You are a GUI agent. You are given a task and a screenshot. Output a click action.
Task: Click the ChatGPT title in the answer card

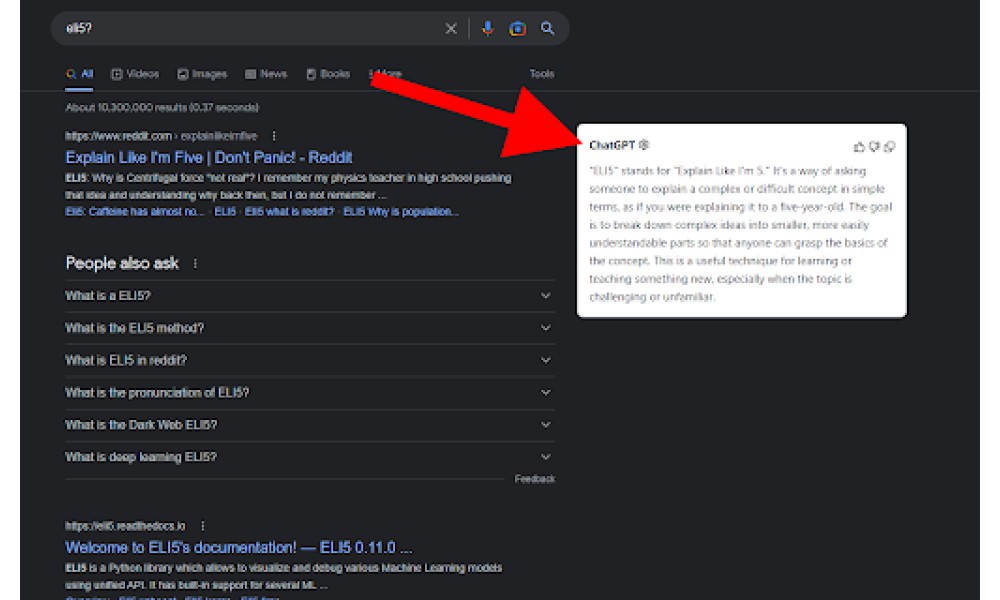point(612,145)
